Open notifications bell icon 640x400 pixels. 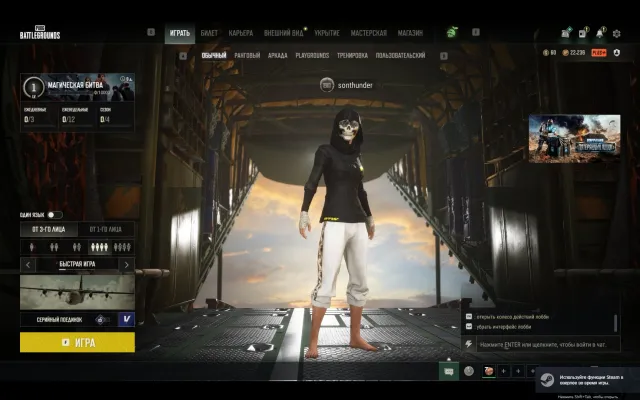[600, 33]
